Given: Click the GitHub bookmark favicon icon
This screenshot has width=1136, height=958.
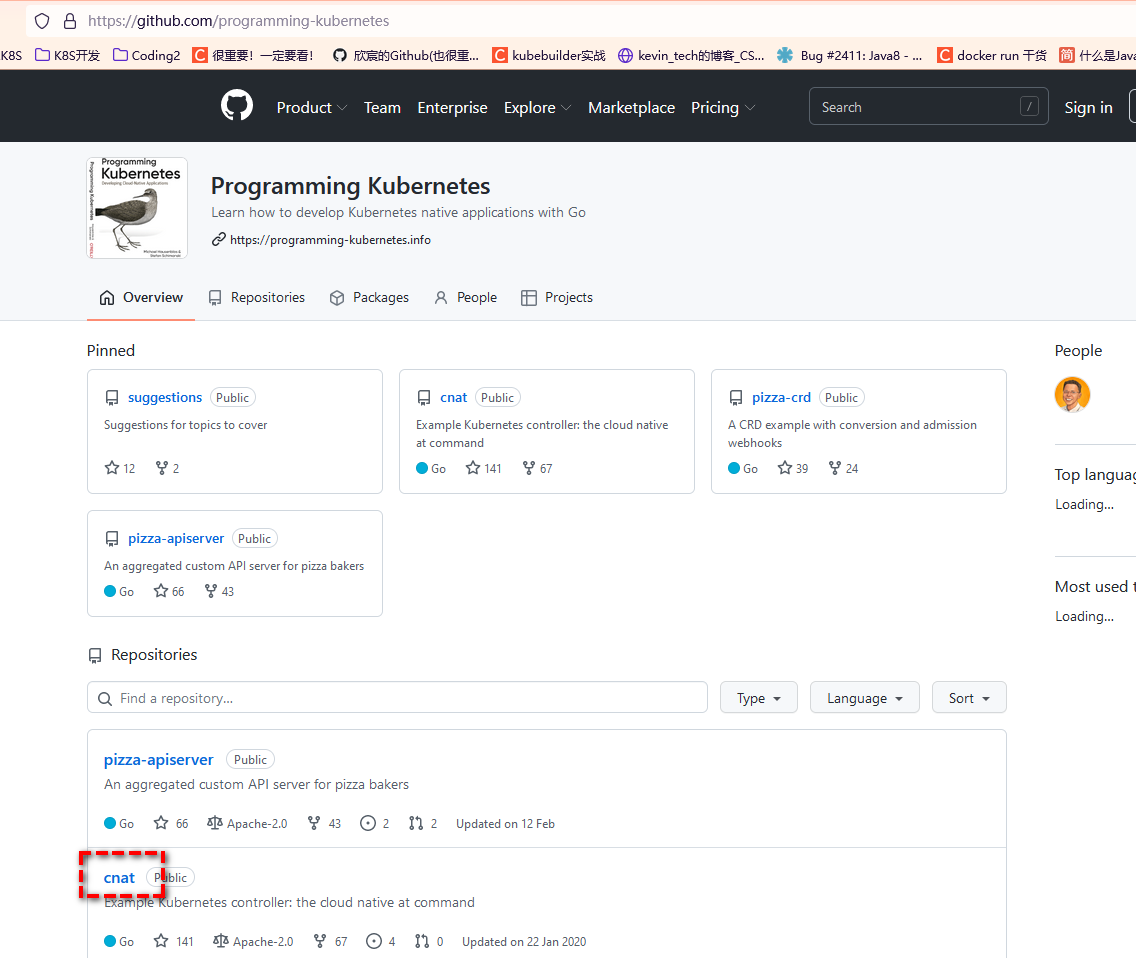Looking at the screenshot, I should (x=340, y=55).
